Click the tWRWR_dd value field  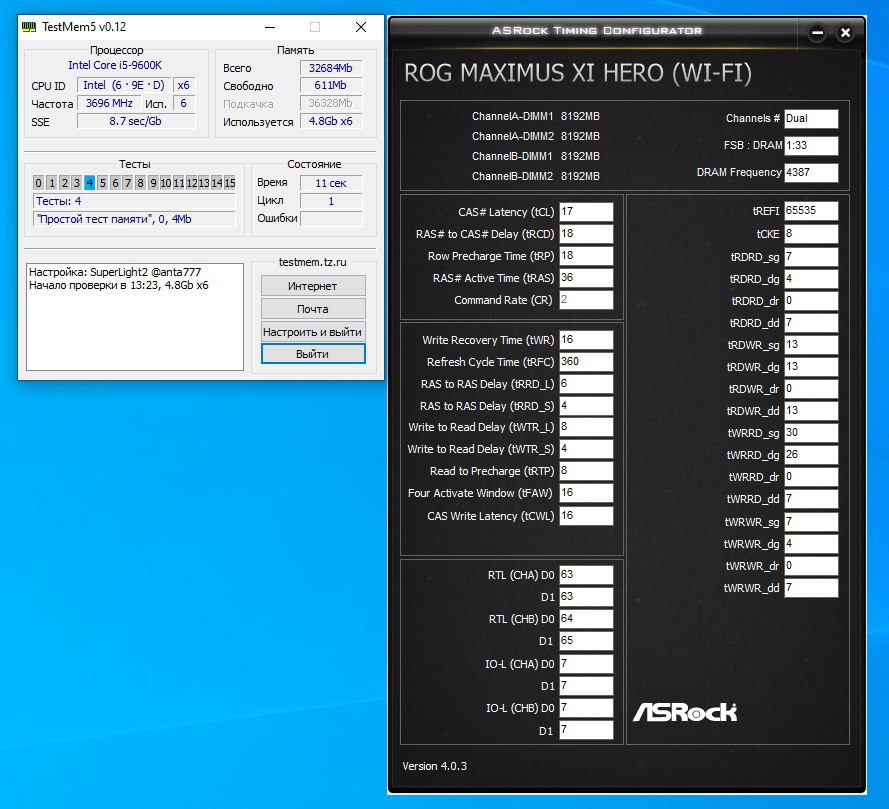[x=811, y=588]
